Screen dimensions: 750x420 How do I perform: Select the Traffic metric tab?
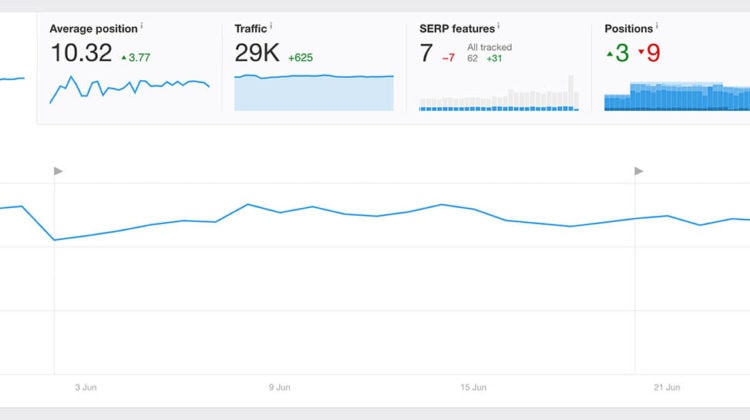click(x=314, y=68)
